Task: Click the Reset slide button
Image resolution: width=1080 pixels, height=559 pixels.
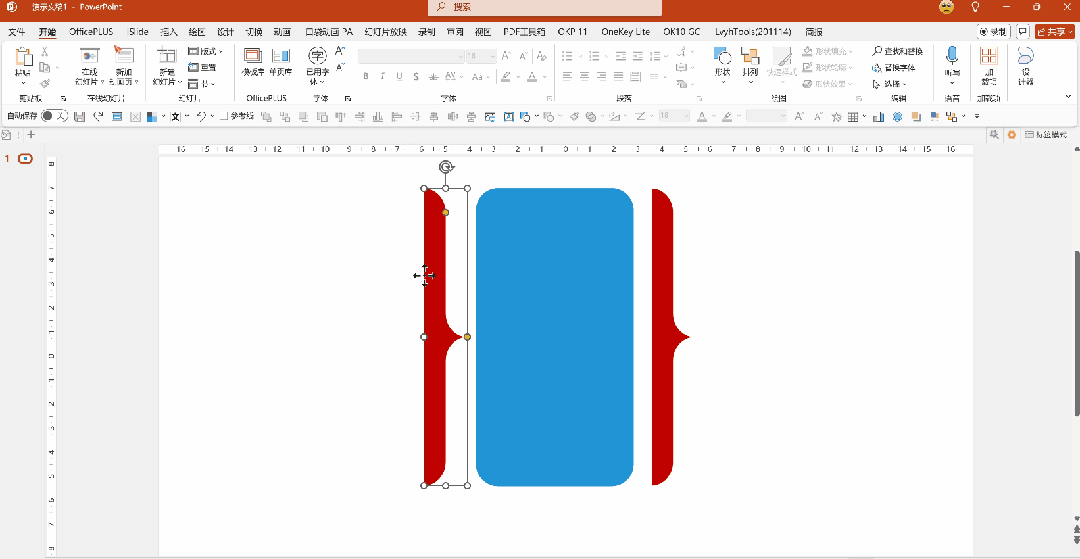Action: (x=202, y=67)
